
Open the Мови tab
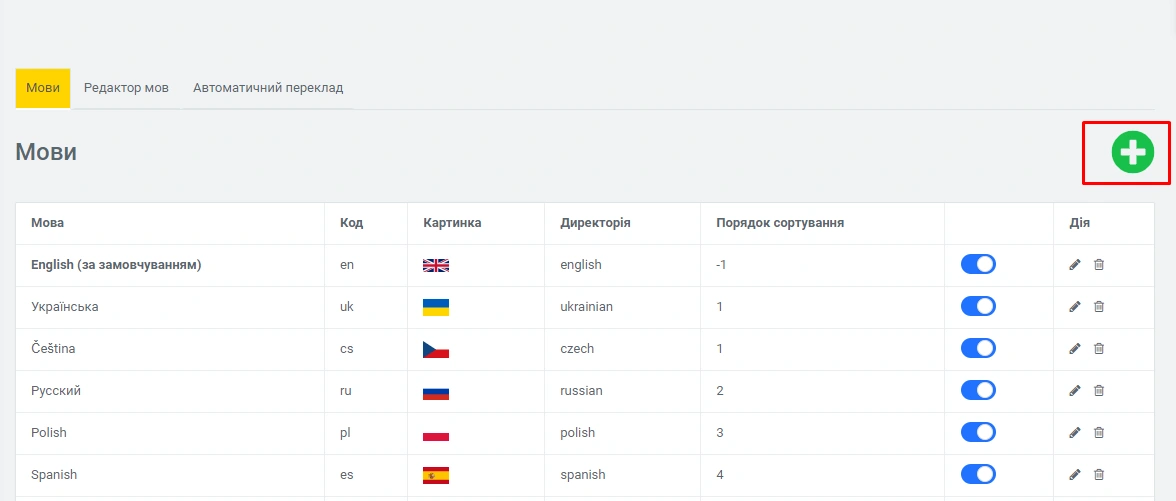click(x=42, y=88)
